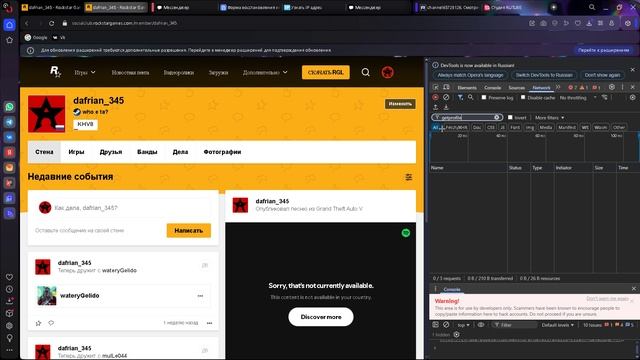The height and width of the screenshot is (360, 640).
Task: Enable the Preserve log checkbox
Action: (484, 98)
